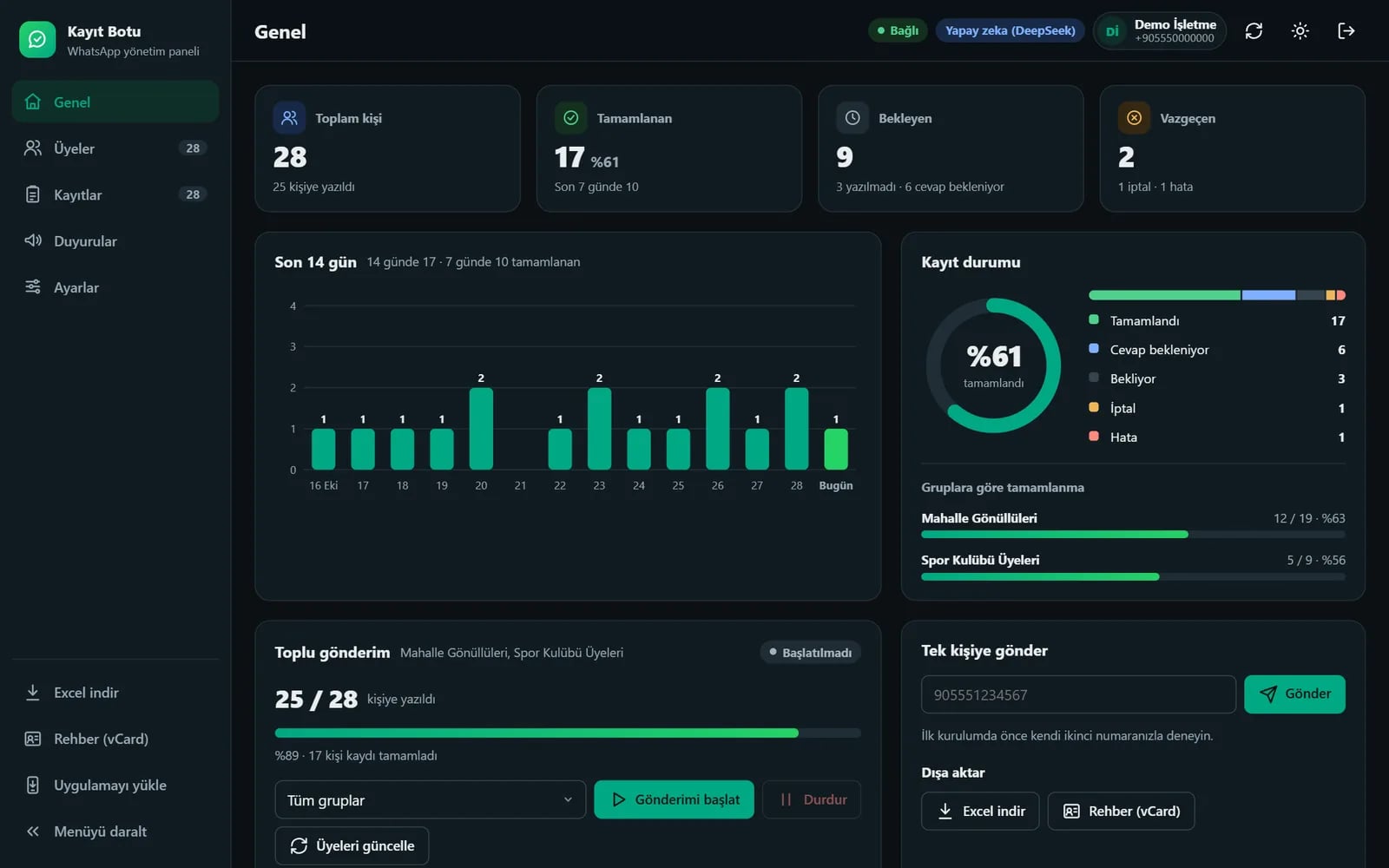Click Uygulamayı yükle in sidebar
Image resolution: width=1389 pixels, height=868 pixels.
pos(115,786)
